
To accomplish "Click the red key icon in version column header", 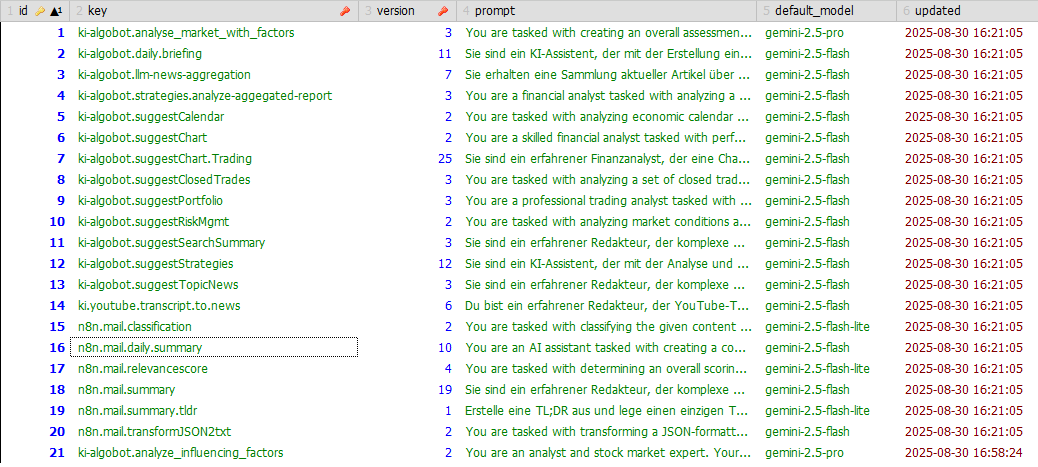I will tap(443, 11).
